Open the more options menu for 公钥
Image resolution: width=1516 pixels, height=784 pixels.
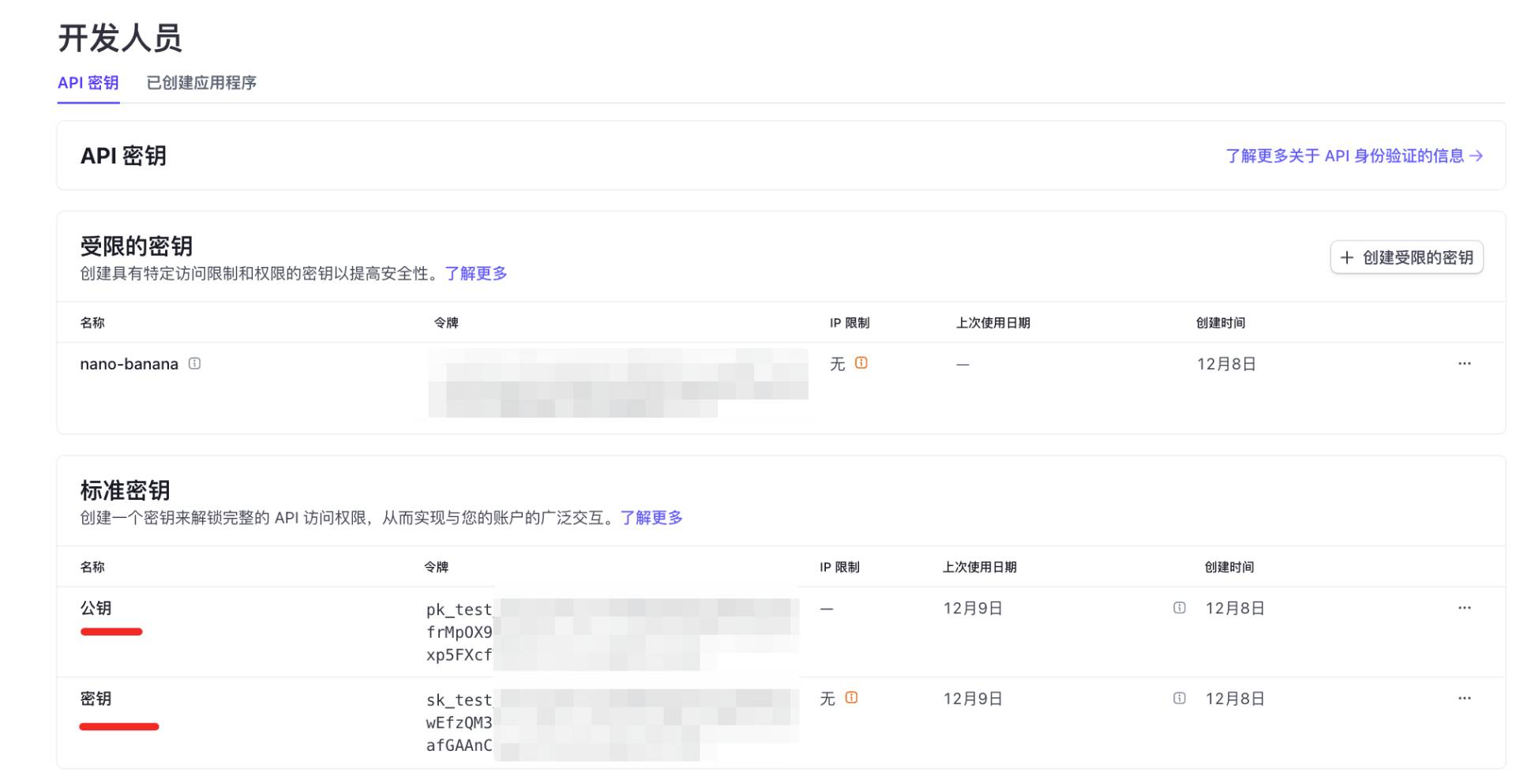(1464, 608)
